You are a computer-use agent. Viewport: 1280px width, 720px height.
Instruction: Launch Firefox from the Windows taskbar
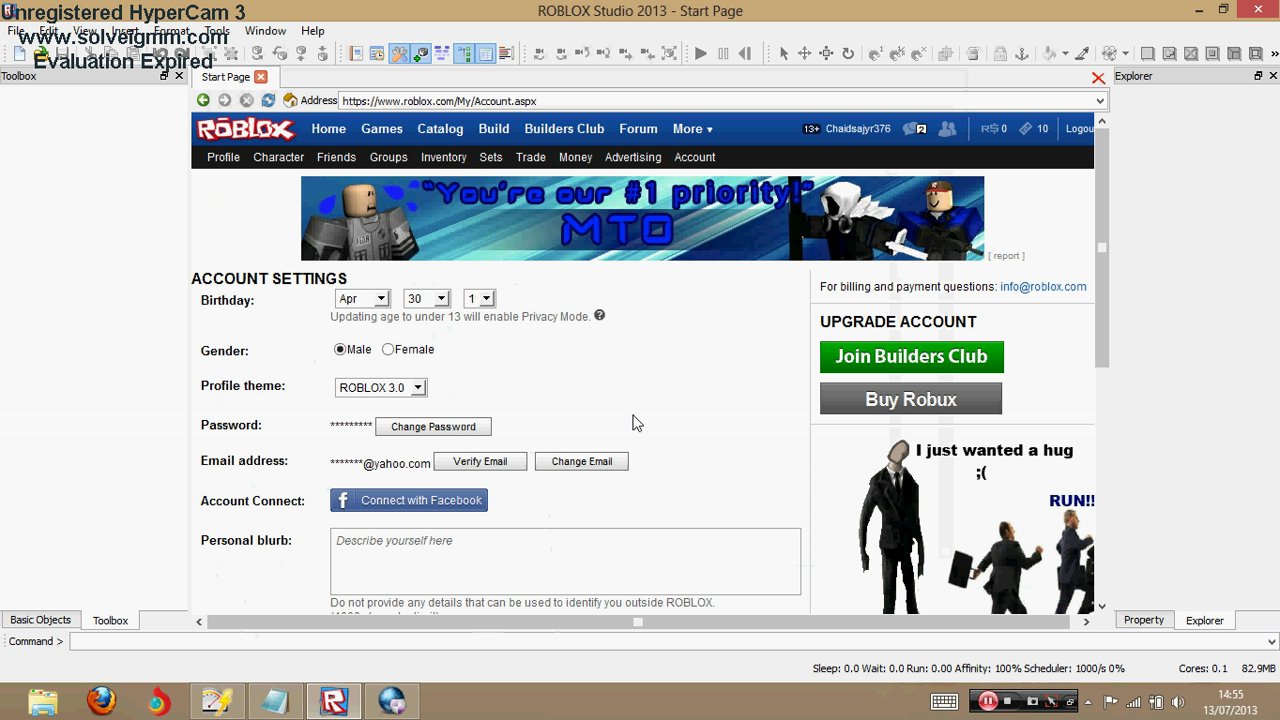click(101, 701)
